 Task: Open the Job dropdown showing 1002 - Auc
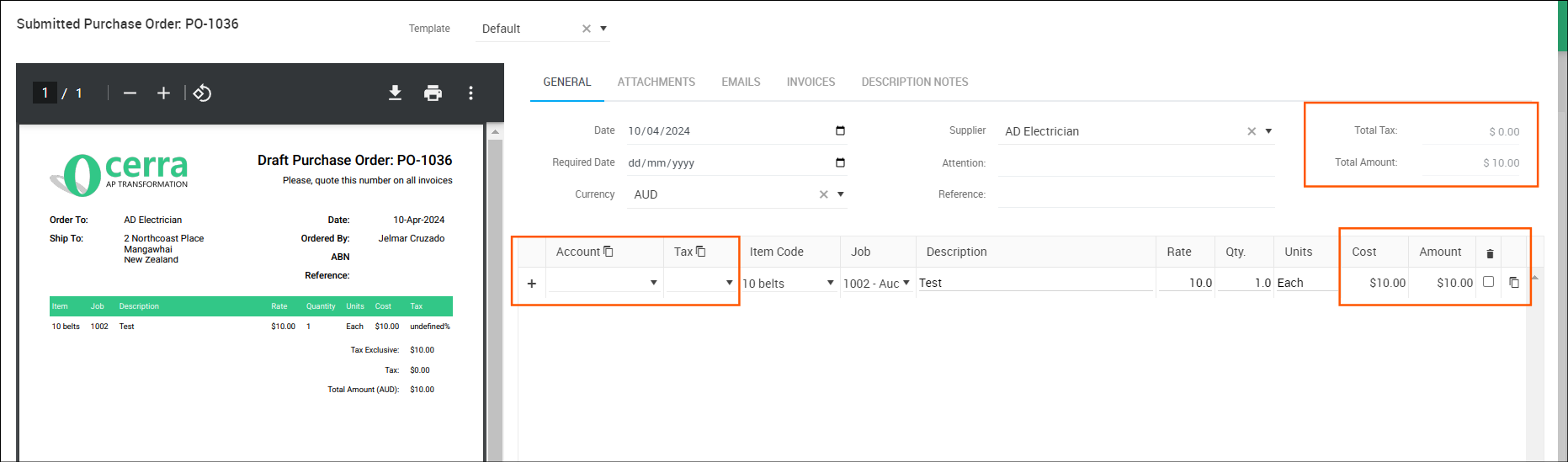pyautogui.click(x=906, y=283)
